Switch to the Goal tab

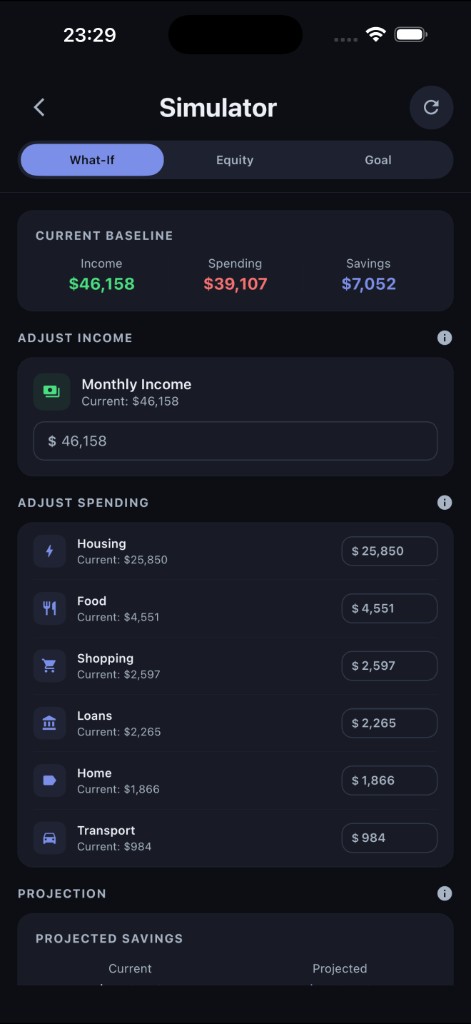coord(378,160)
